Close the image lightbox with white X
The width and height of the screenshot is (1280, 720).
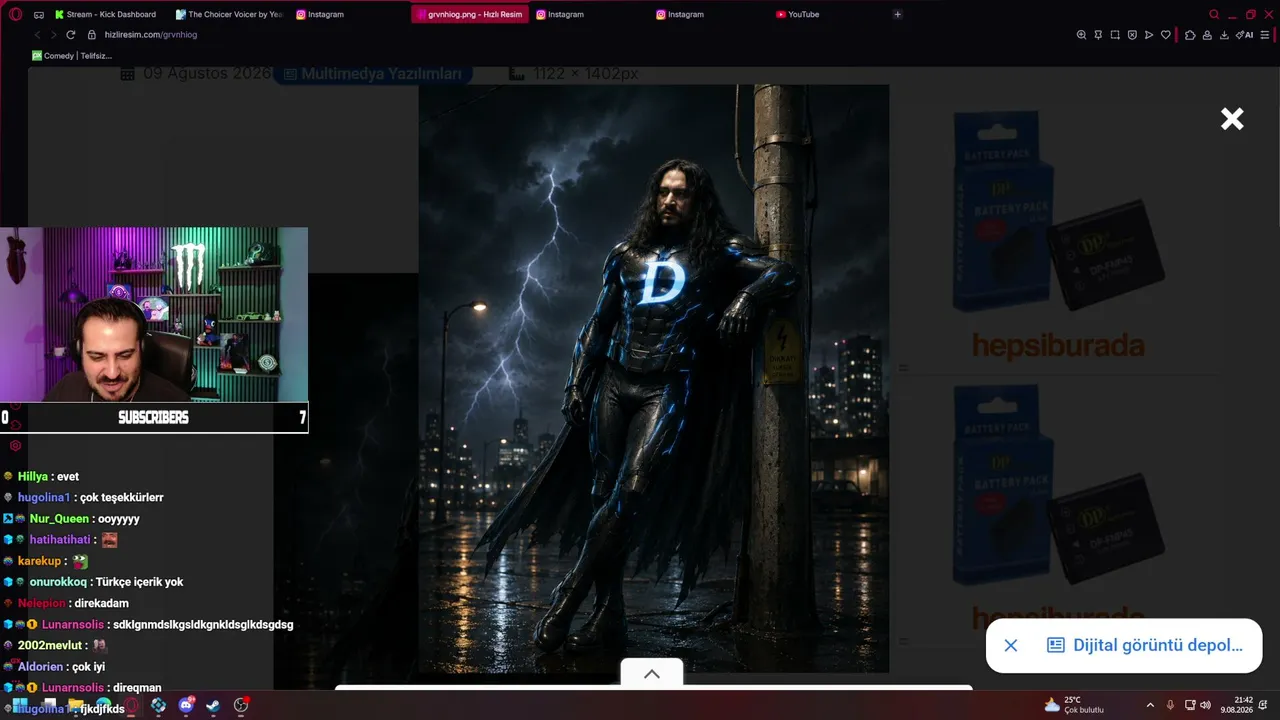tap(1232, 119)
